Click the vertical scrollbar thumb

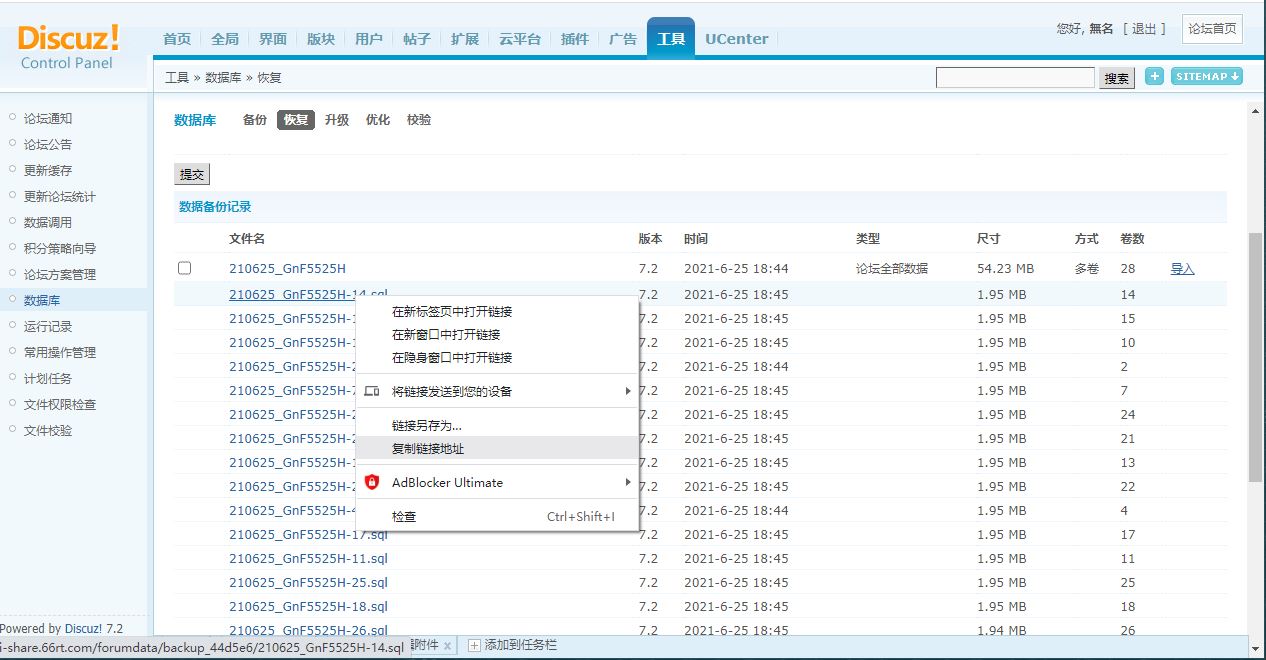[x=1256, y=357]
